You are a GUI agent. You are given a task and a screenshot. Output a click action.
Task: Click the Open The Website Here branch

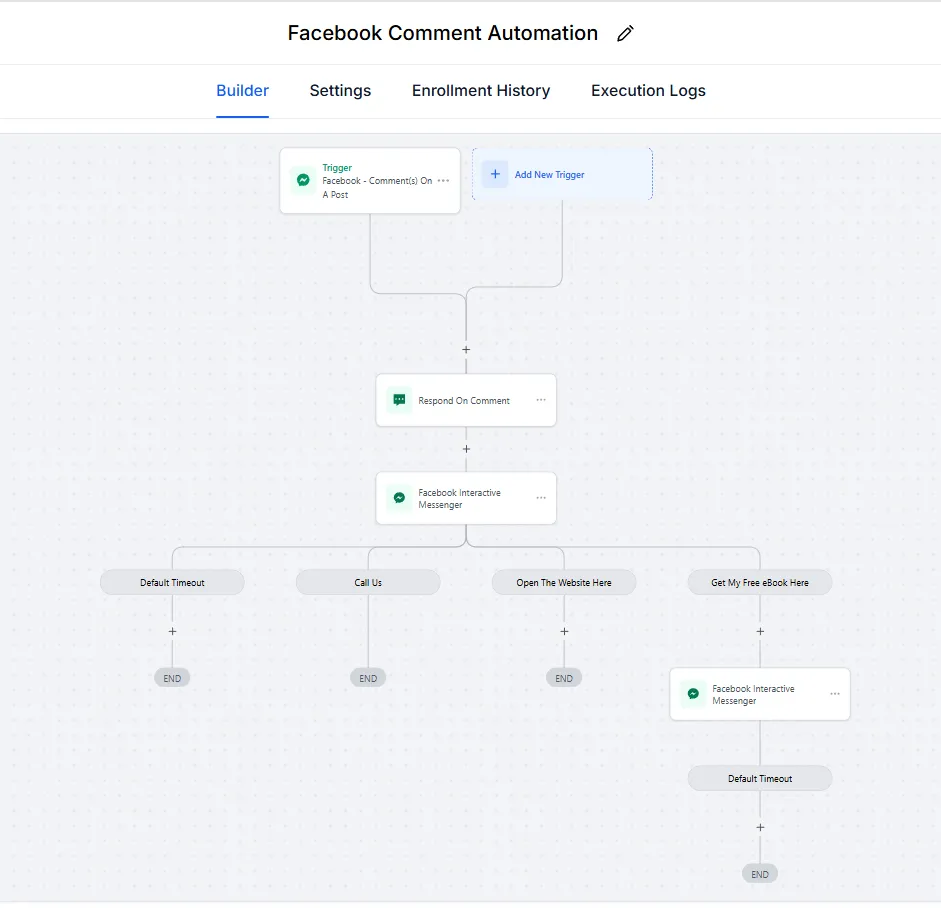[x=564, y=582]
